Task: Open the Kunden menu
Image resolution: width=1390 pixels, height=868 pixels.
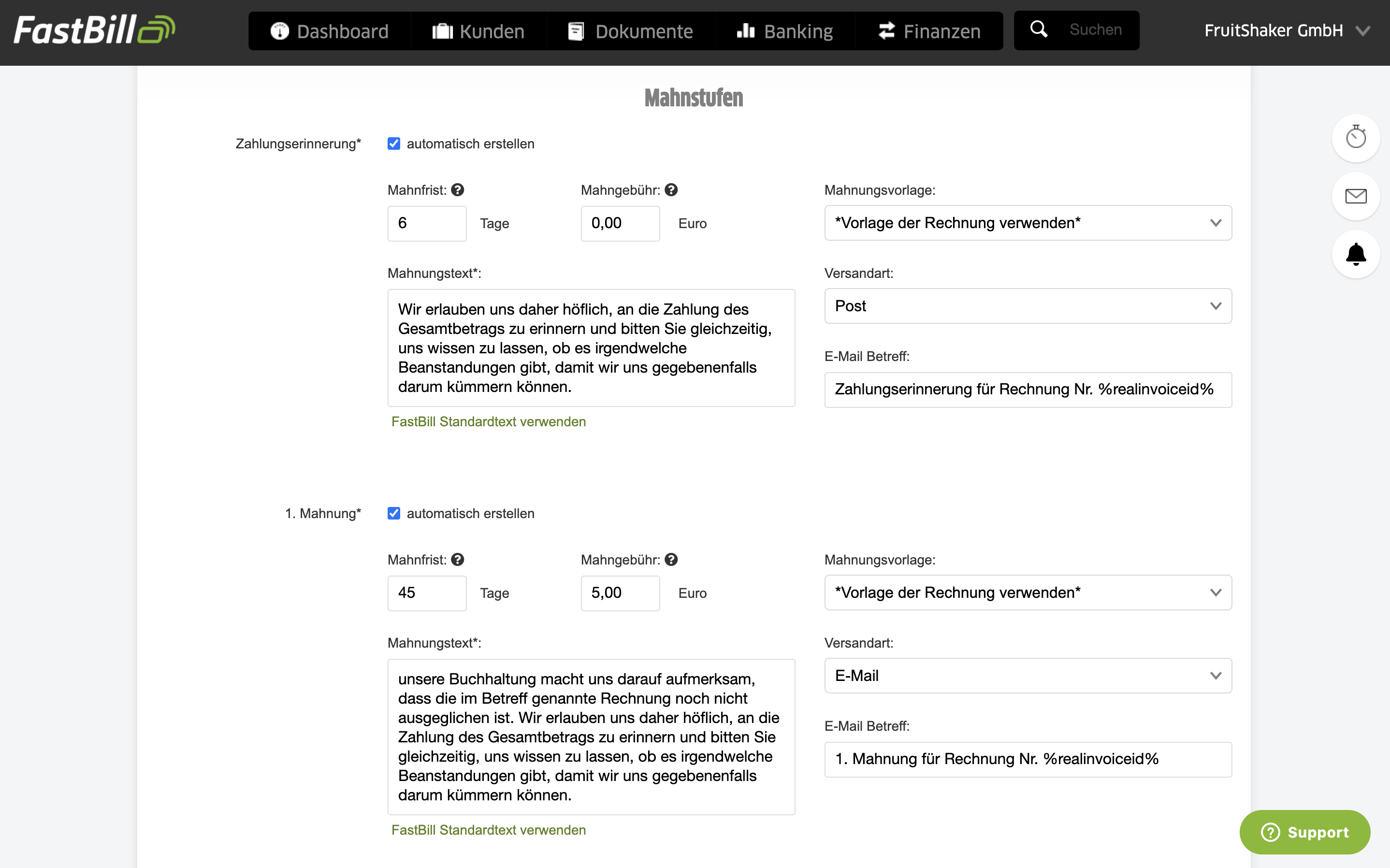Action: click(478, 31)
